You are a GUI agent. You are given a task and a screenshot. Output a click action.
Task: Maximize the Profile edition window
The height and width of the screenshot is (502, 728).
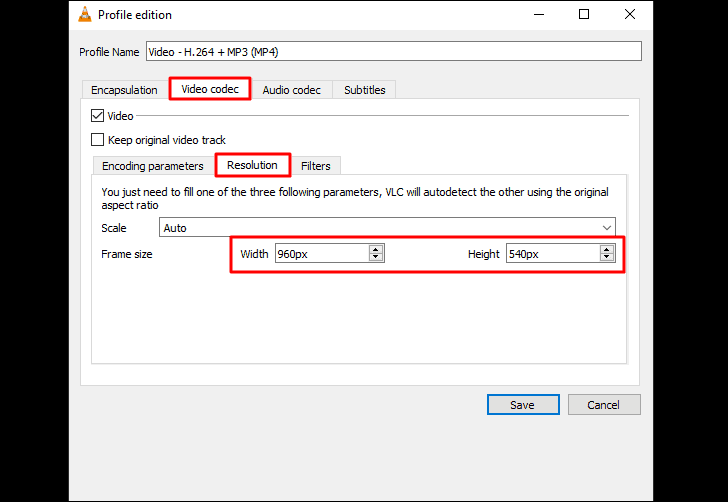(x=584, y=14)
